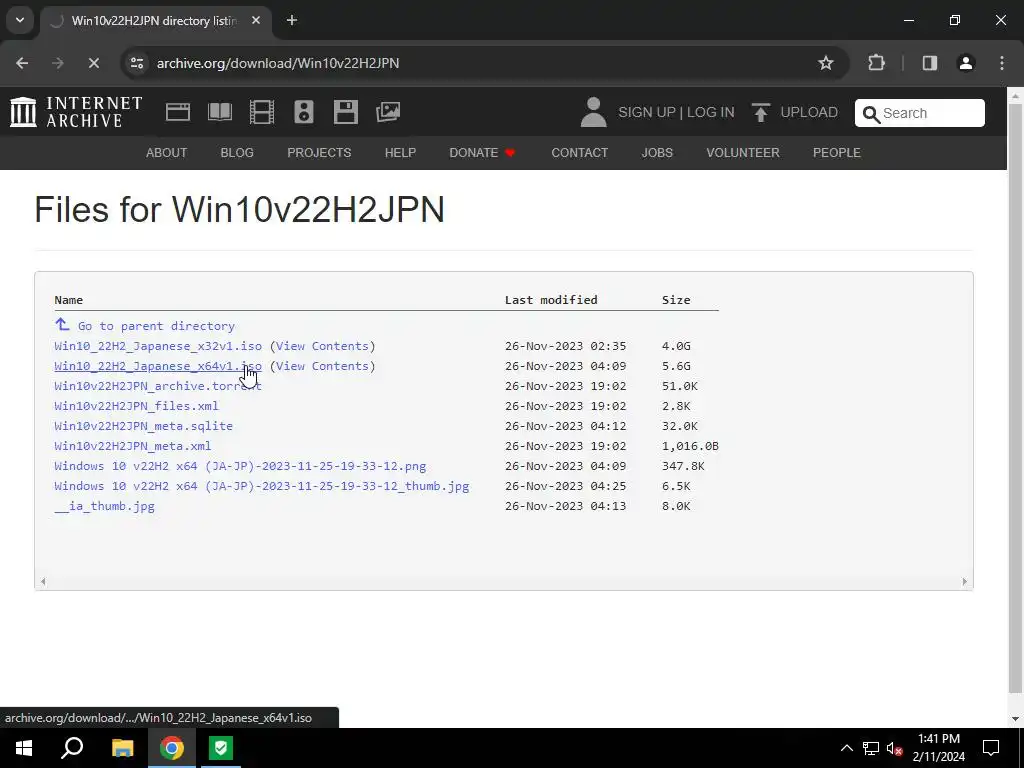Download Win10_22H2_Japanese_x64v1.iso
The width and height of the screenshot is (1024, 768).
[x=158, y=366]
